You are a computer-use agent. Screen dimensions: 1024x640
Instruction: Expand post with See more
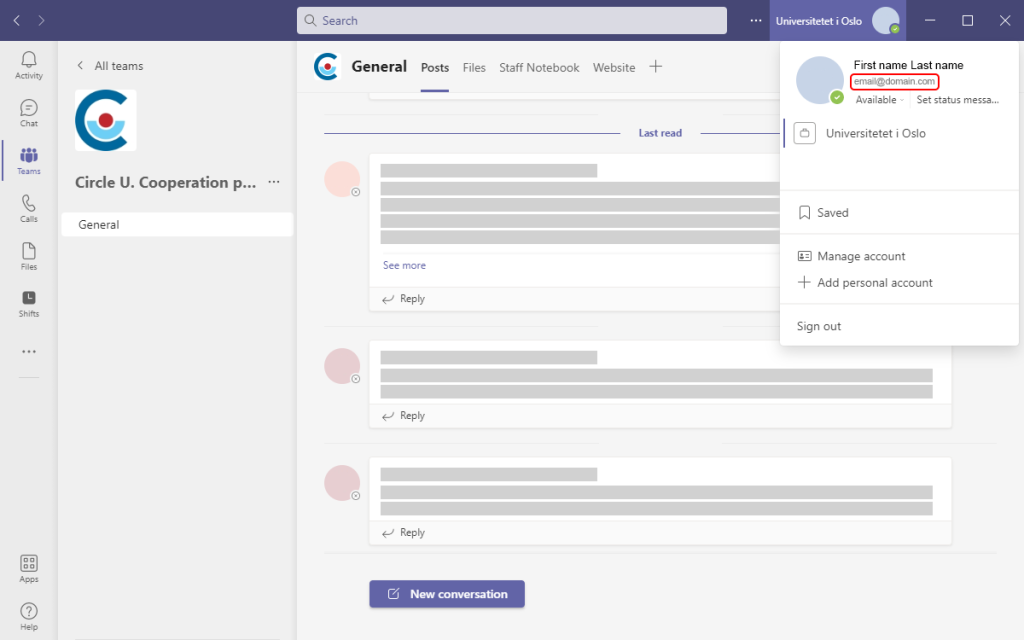(404, 266)
